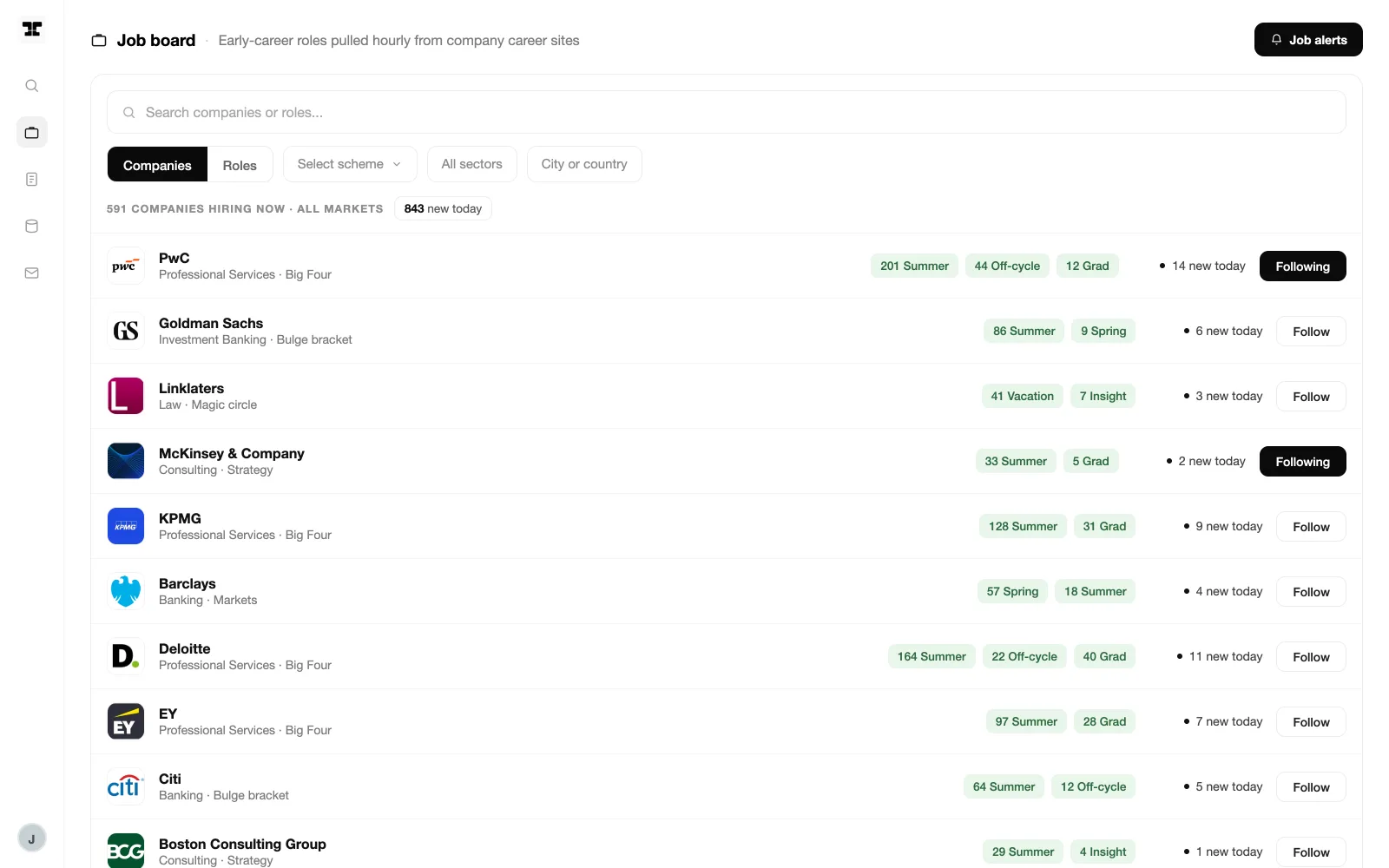Follow EY
Viewport: 1389px width, 868px height.
click(x=1311, y=722)
